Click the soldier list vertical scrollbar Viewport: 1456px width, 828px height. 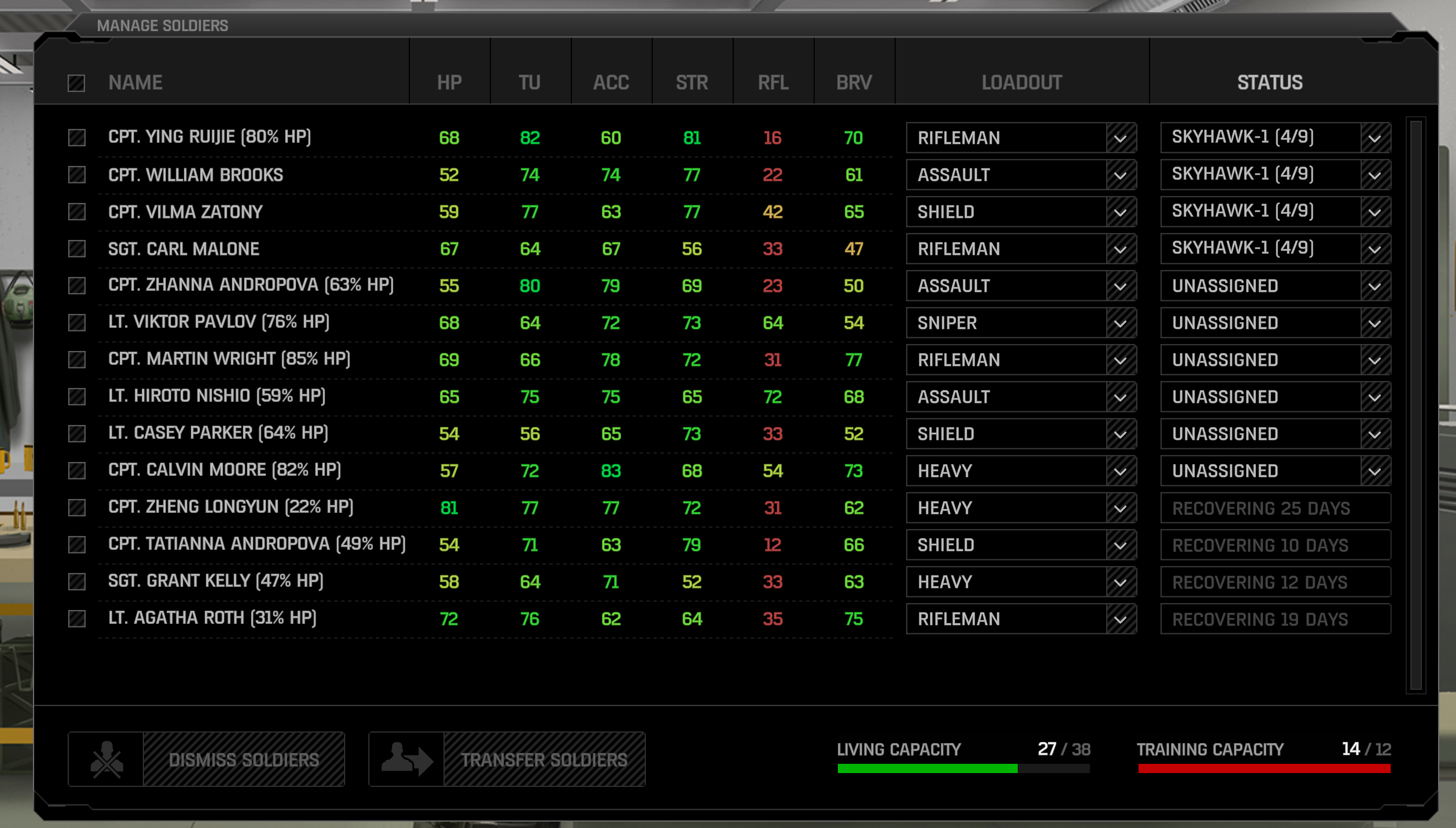pyautogui.click(x=1416, y=405)
